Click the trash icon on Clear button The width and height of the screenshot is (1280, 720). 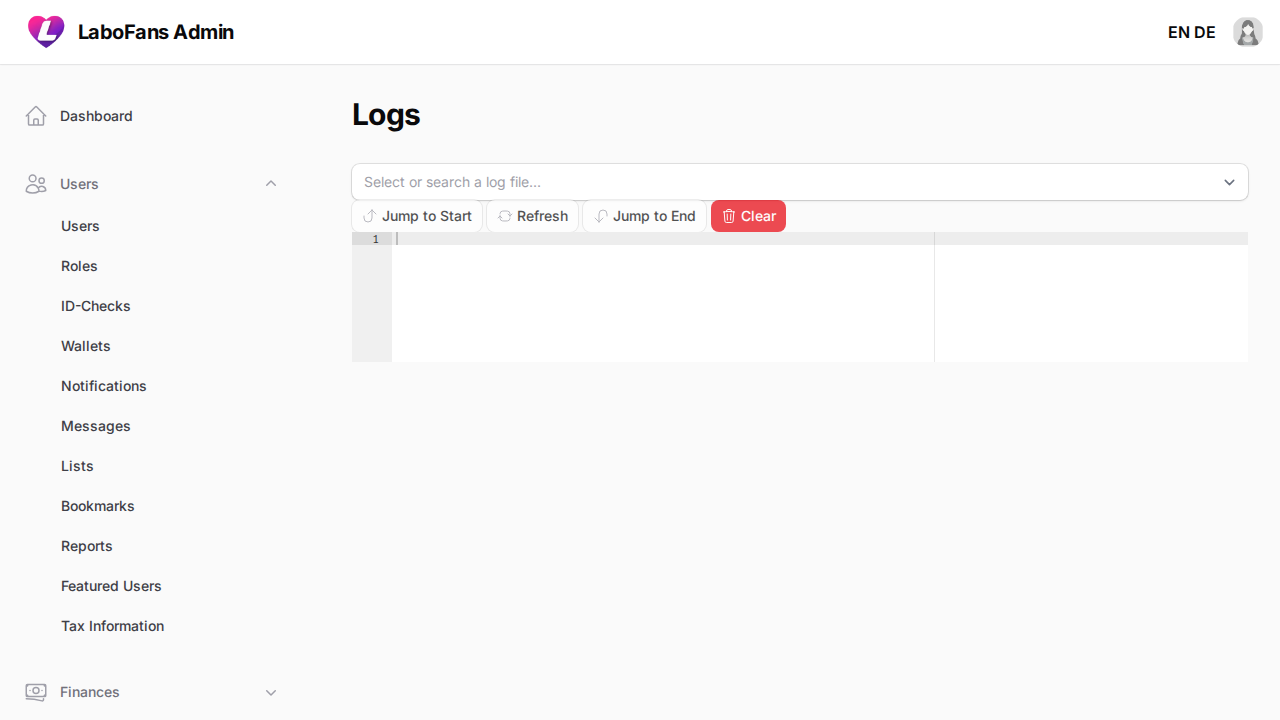[729, 216]
